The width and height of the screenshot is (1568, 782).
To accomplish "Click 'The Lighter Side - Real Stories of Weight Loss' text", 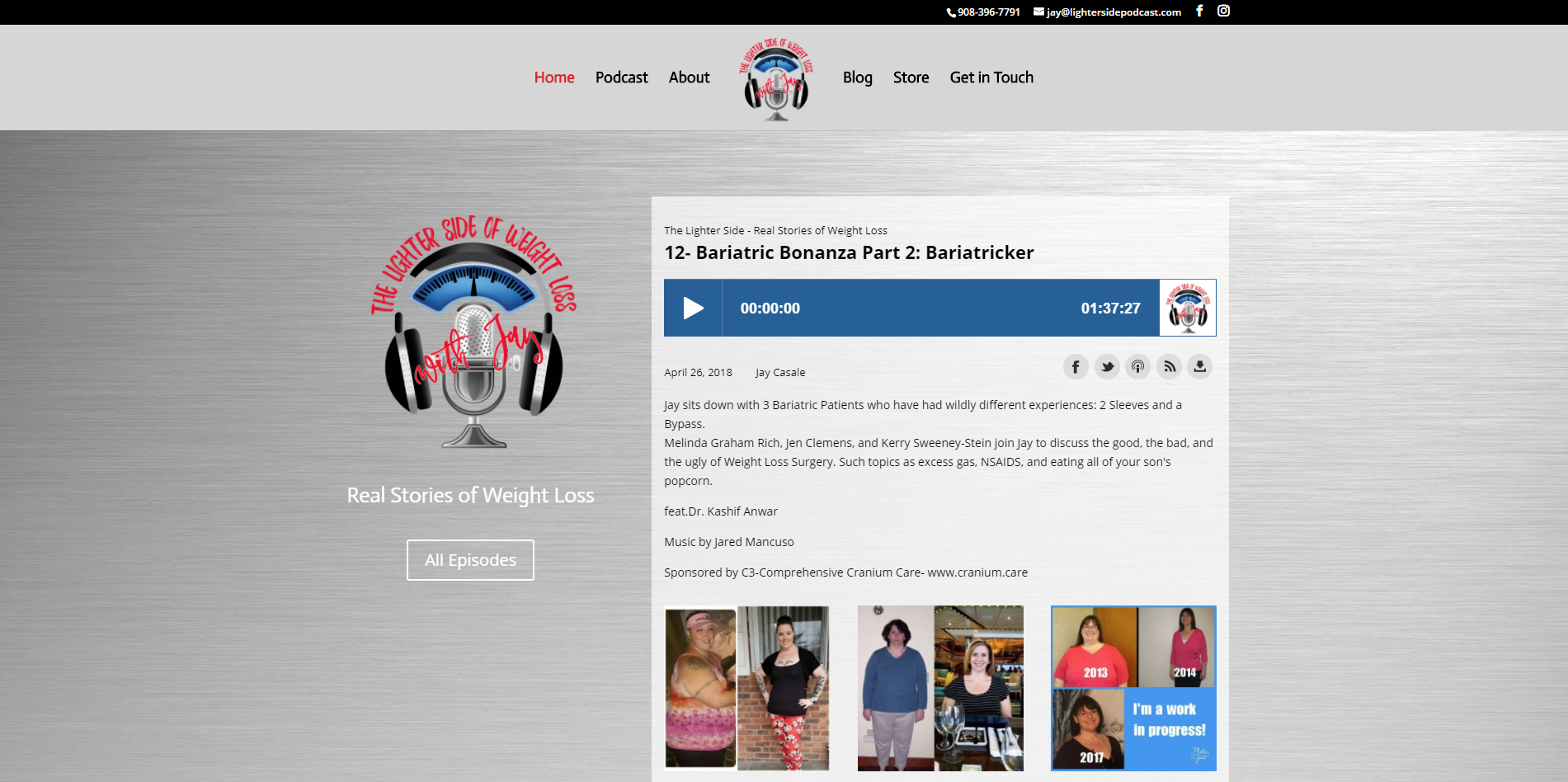I will (x=775, y=231).
